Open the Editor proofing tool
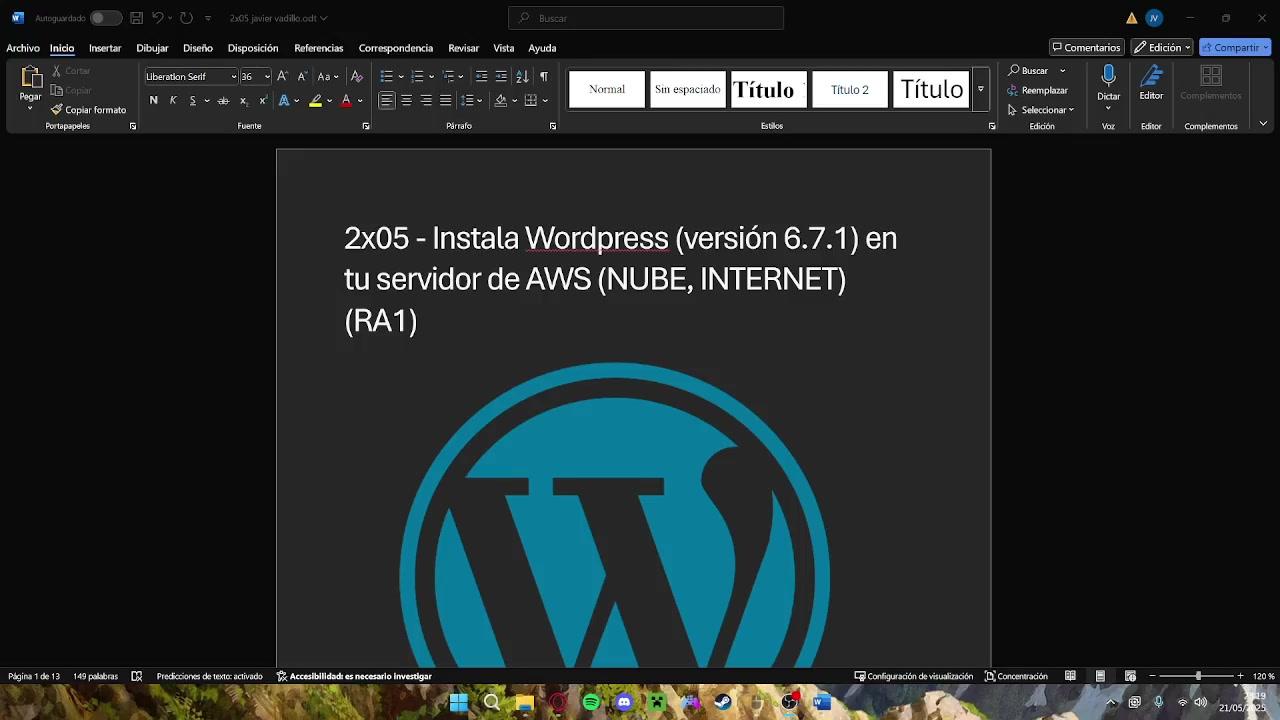 tap(1151, 83)
